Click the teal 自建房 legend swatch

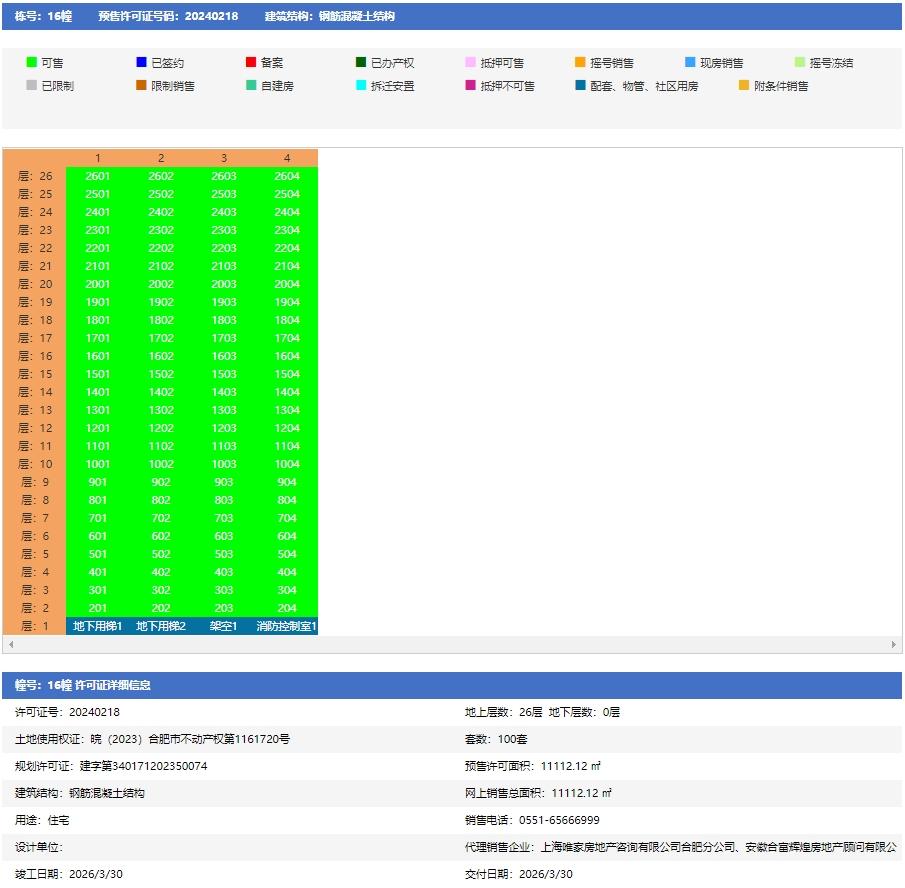251,85
